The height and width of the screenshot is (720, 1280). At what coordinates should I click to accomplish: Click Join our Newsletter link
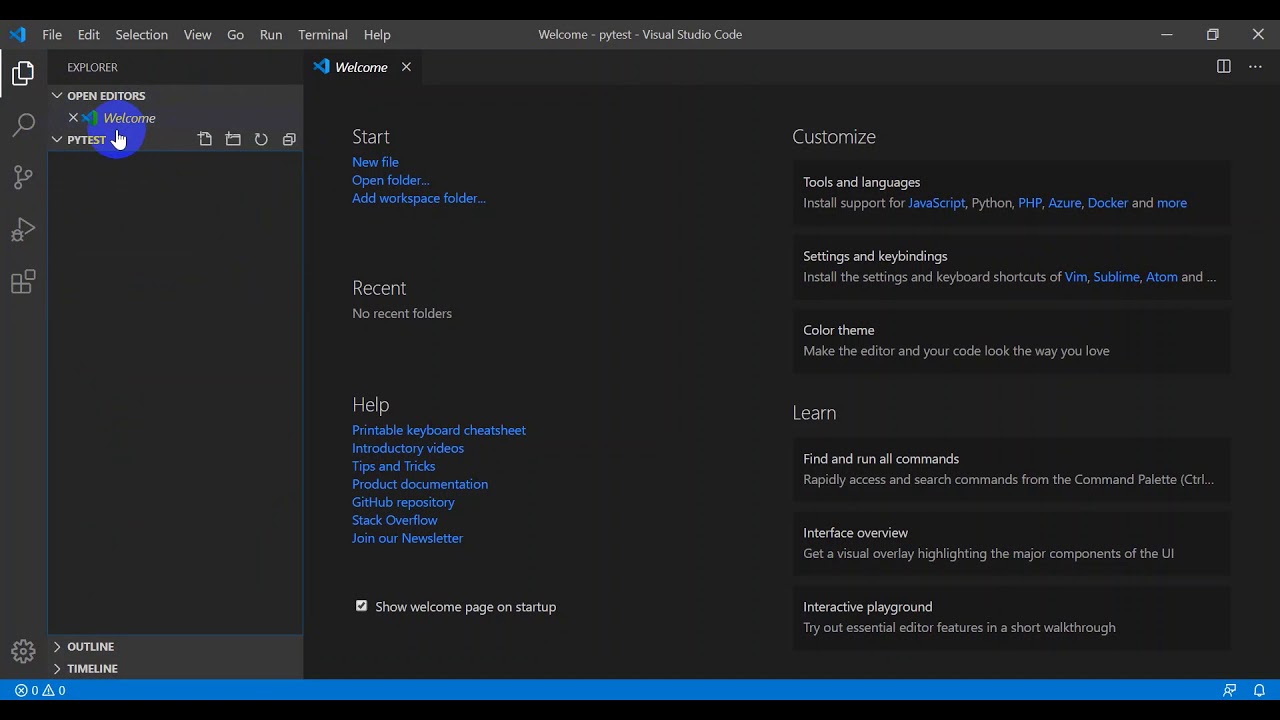(407, 538)
